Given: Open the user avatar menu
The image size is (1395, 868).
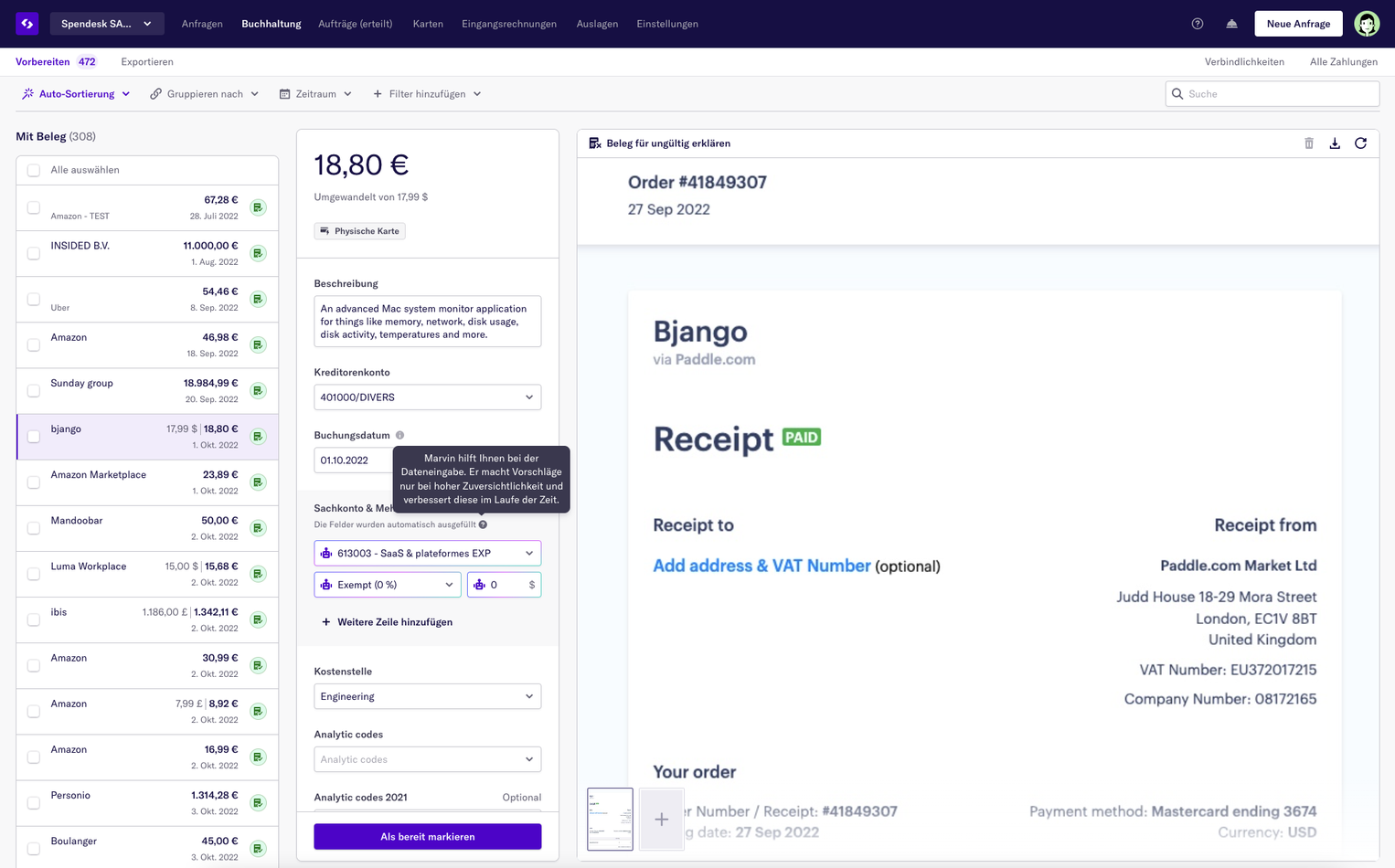Looking at the screenshot, I should [1367, 24].
